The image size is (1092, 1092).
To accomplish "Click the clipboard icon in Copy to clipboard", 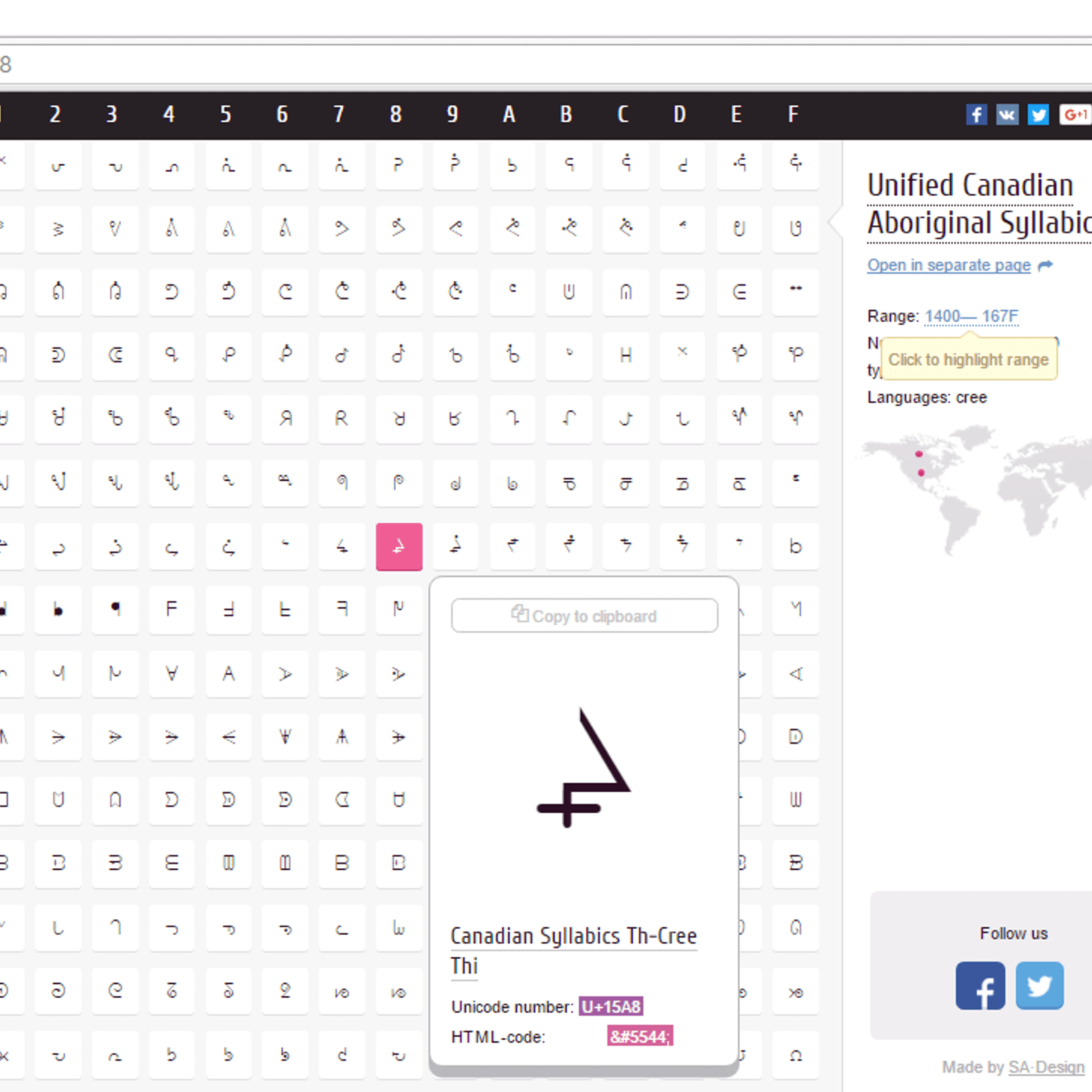I will 520,614.
